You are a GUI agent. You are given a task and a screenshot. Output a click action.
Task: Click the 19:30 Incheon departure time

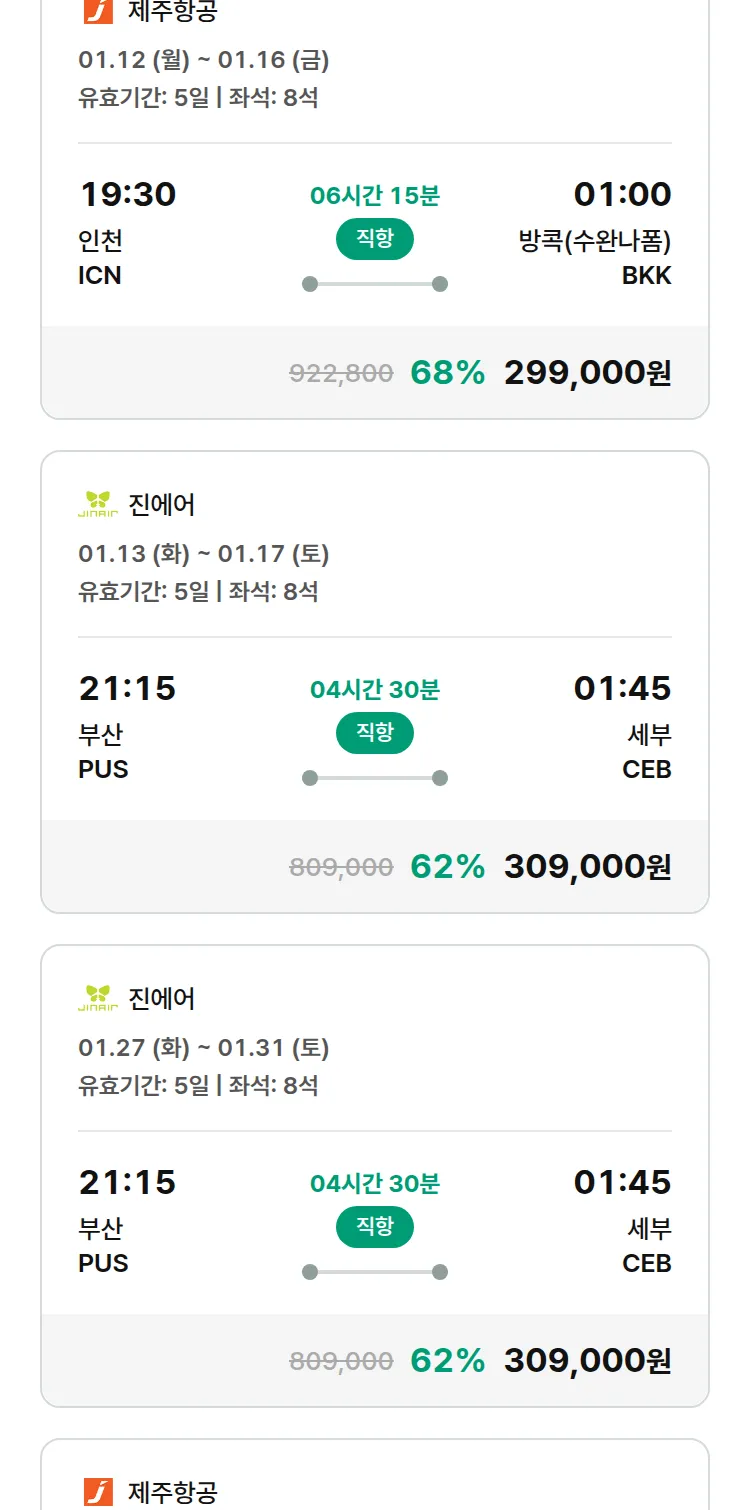pyautogui.click(x=127, y=195)
